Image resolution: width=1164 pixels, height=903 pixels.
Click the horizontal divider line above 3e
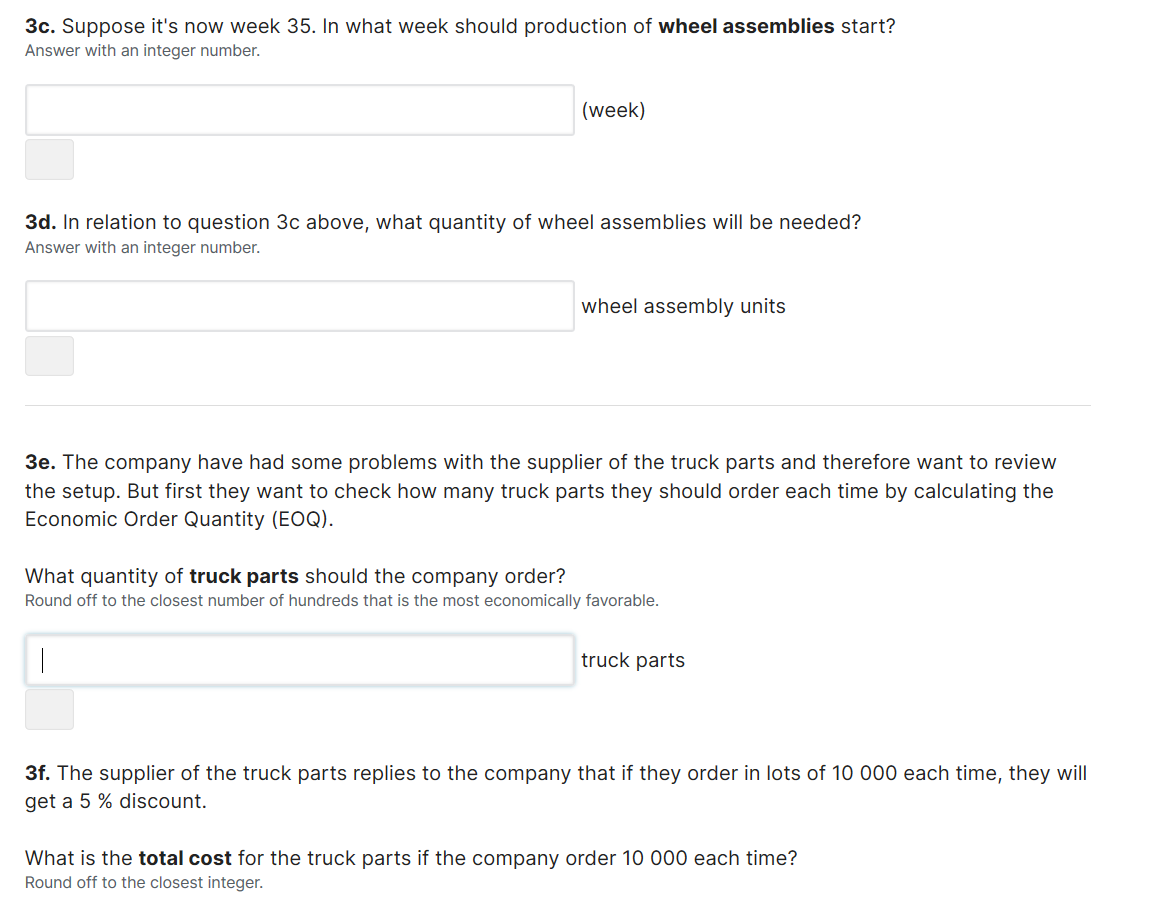tap(557, 405)
